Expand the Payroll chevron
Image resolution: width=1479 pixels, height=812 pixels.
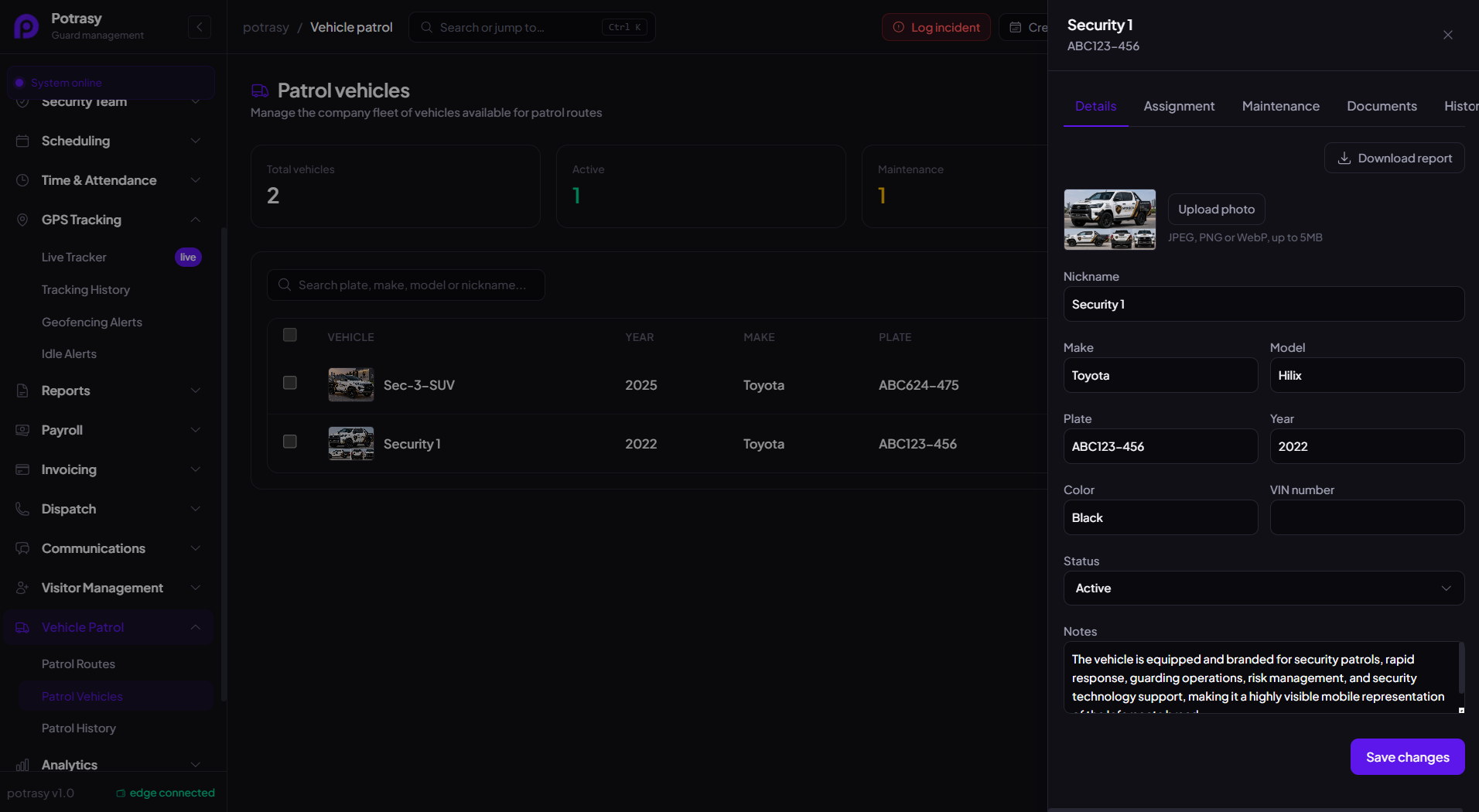point(196,430)
